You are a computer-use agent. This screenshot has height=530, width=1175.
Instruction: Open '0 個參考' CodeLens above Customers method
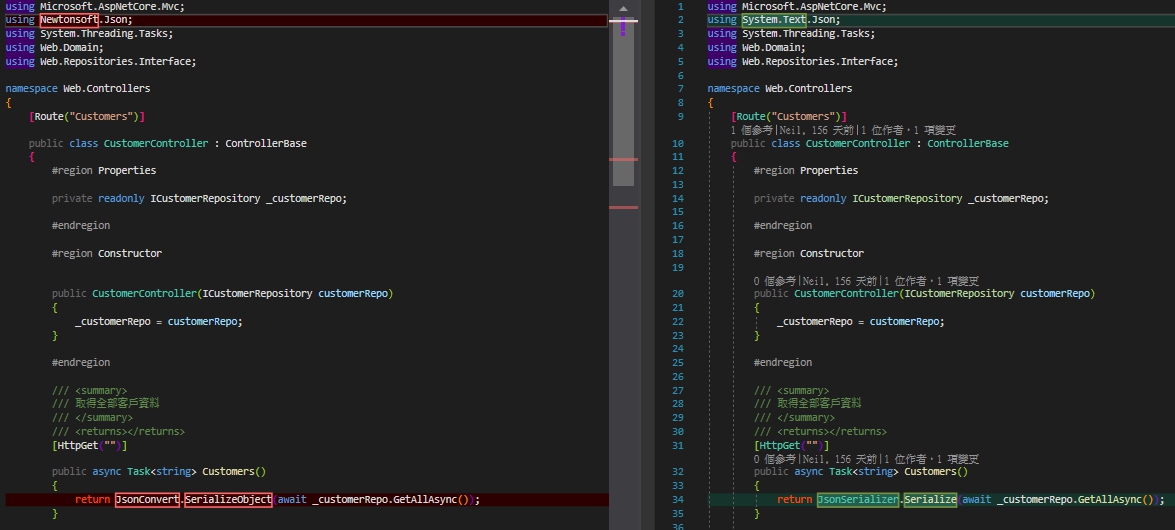pos(775,459)
